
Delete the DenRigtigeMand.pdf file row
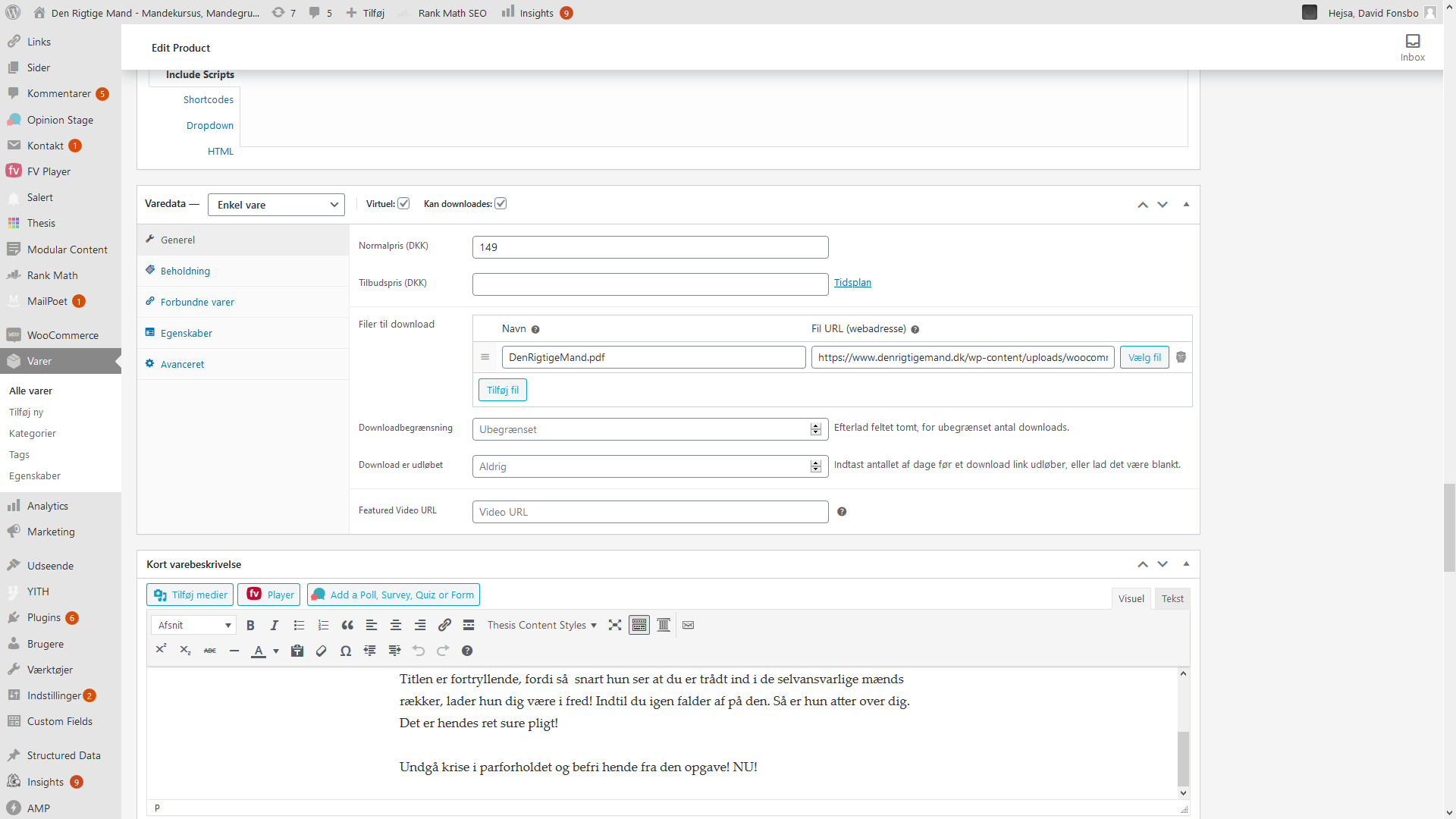point(1181,357)
